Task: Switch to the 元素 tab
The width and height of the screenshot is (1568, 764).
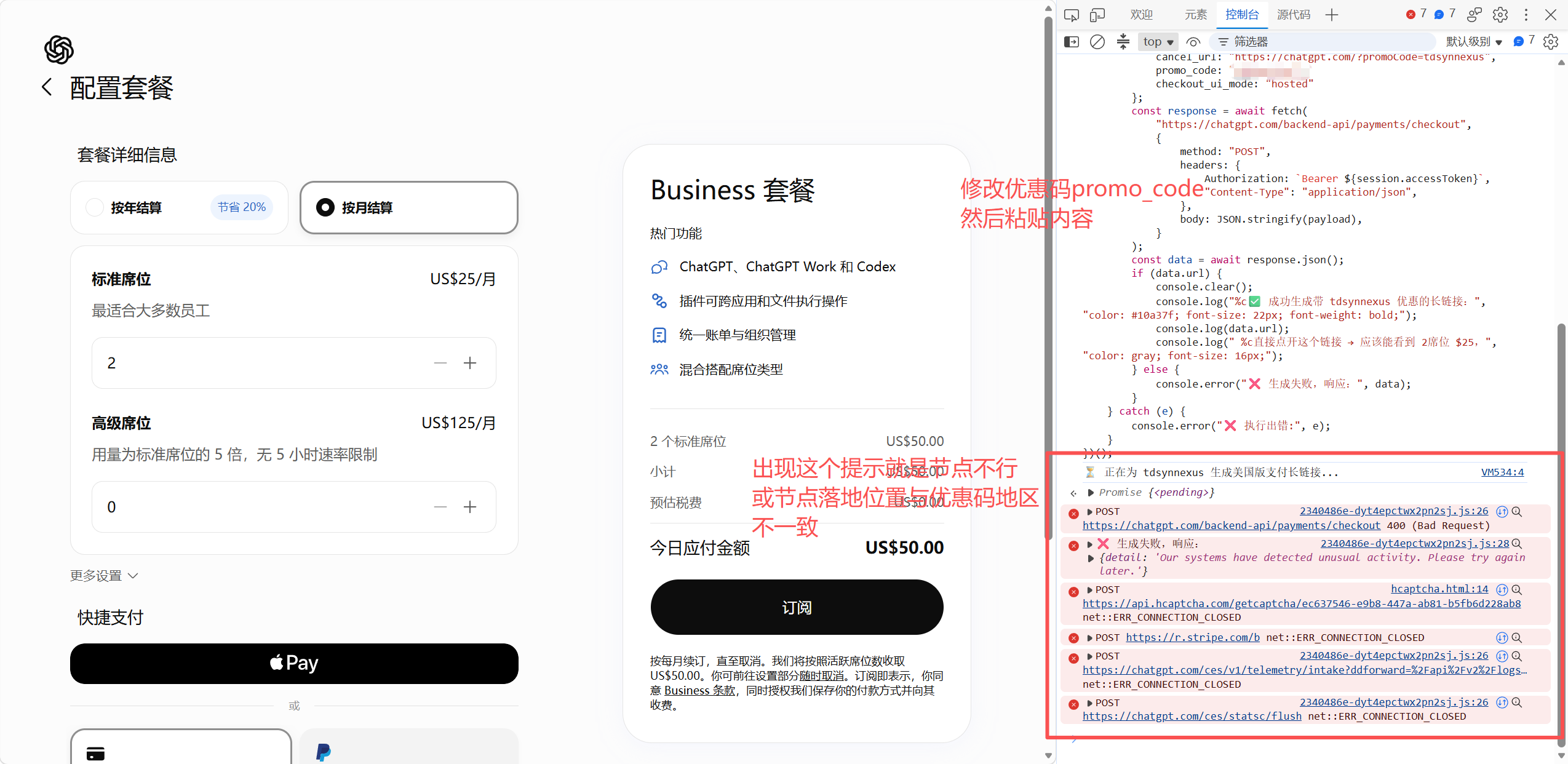Action: click(1195, 15)
